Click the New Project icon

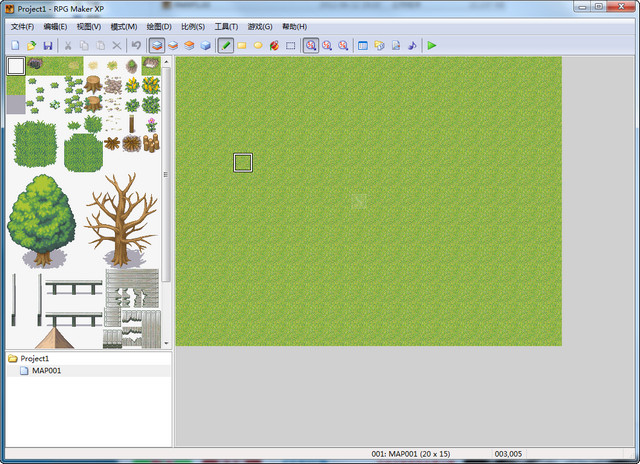click(15, 45)
